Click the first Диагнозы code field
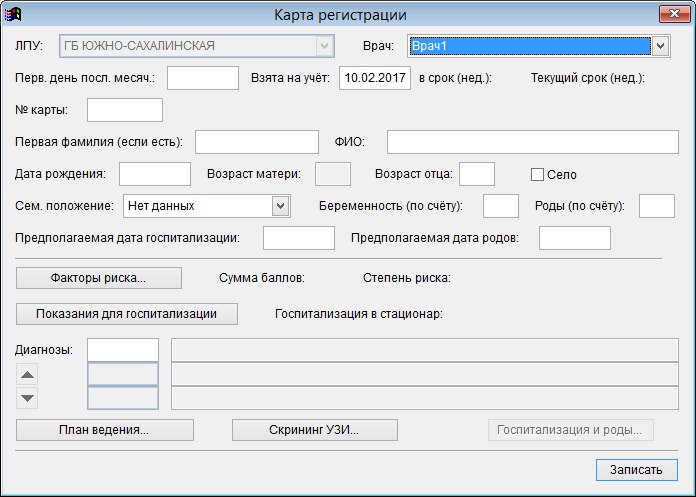The height and width of the screenshot is (497, 696). tap(123, 350)
